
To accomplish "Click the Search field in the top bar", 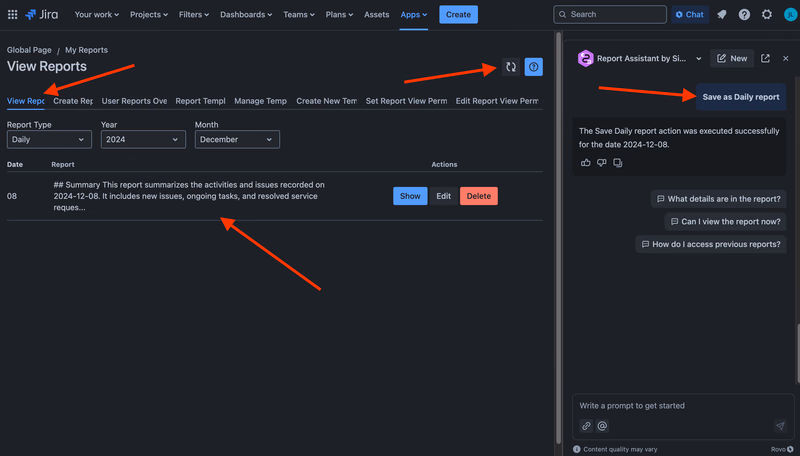I will click(610, 15).
